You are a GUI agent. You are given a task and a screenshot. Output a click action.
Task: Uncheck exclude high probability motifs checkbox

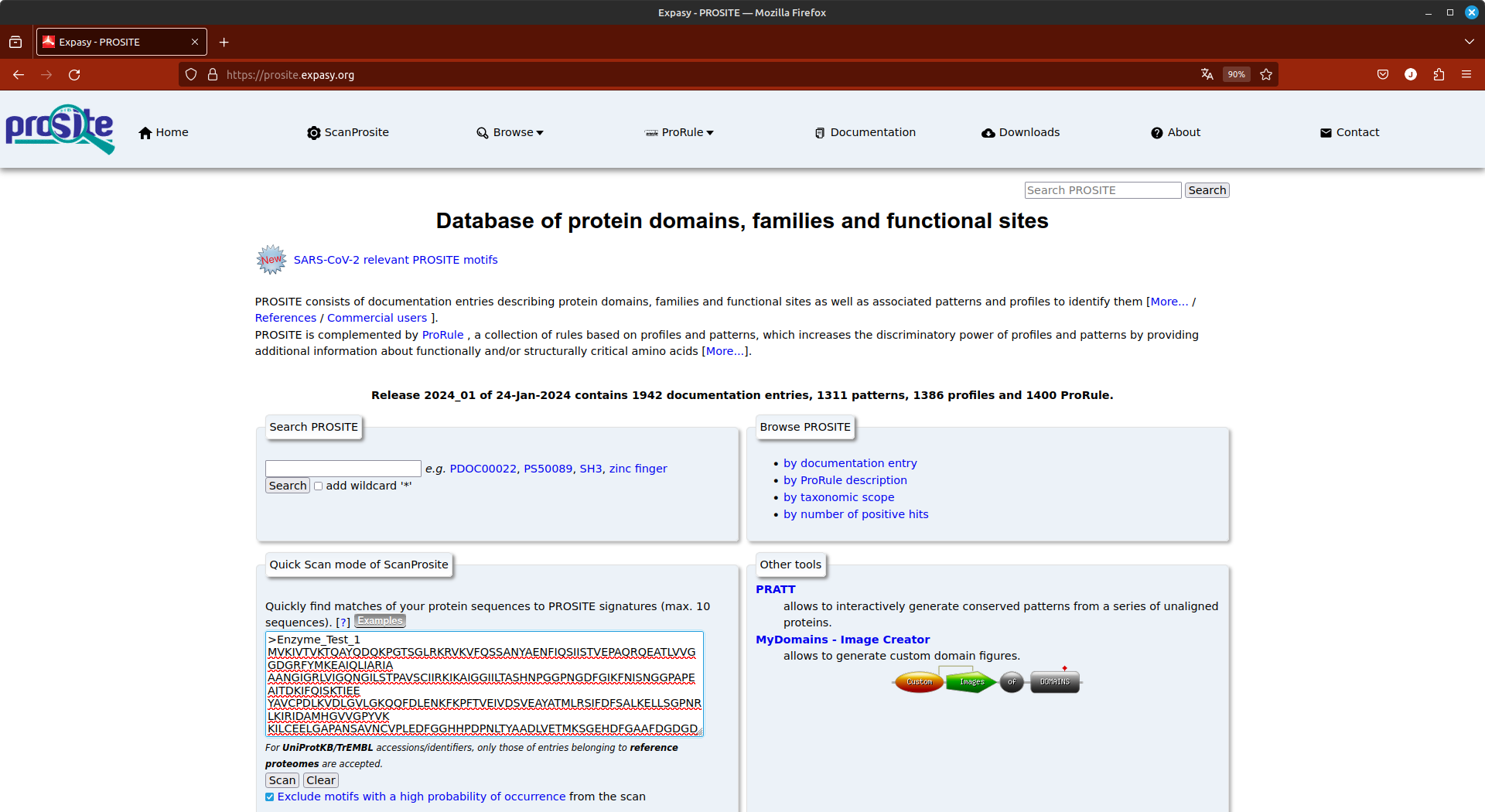click(x=270, y=797)
